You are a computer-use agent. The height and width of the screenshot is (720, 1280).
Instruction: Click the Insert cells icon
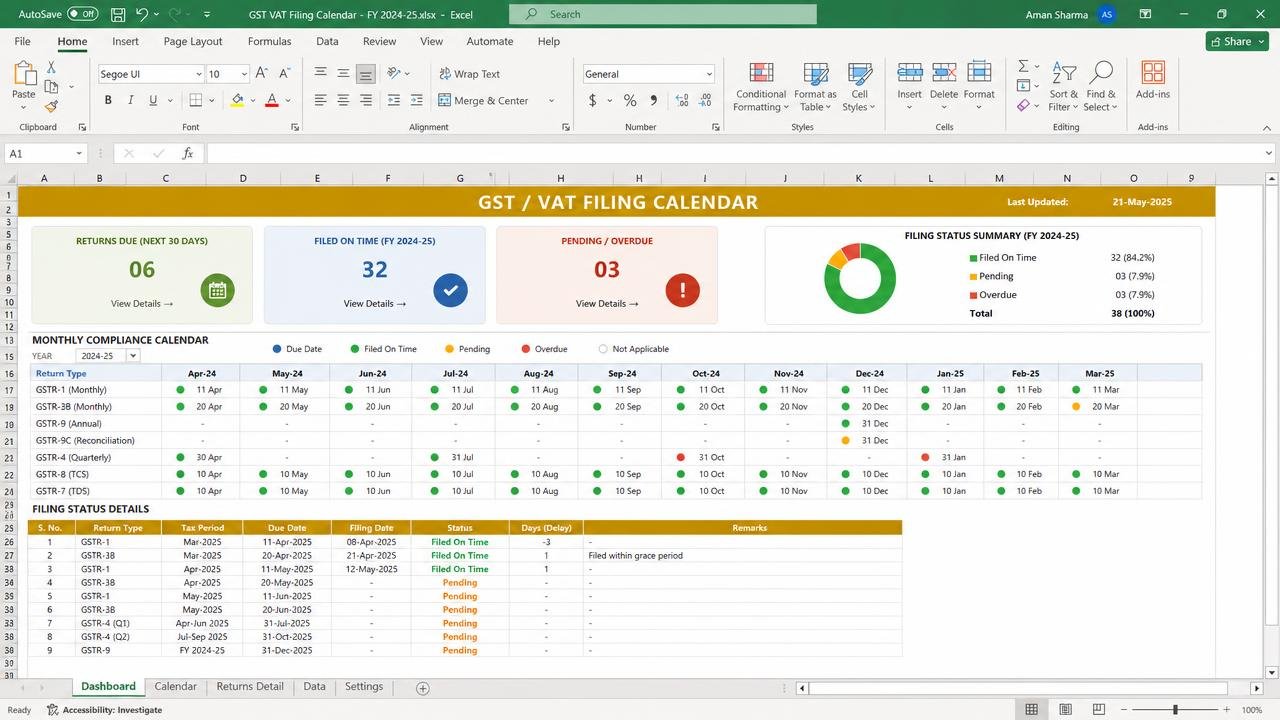[x=909, y=74]
